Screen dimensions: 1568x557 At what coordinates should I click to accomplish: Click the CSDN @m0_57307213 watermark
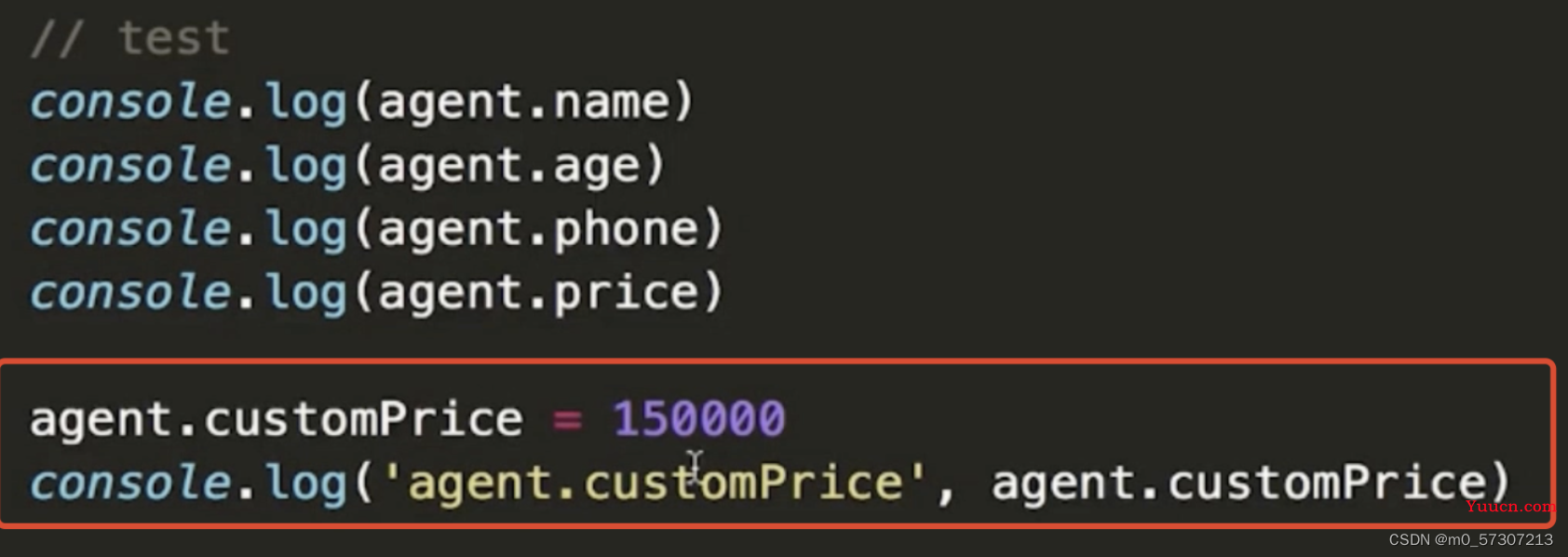(1470, 539)
